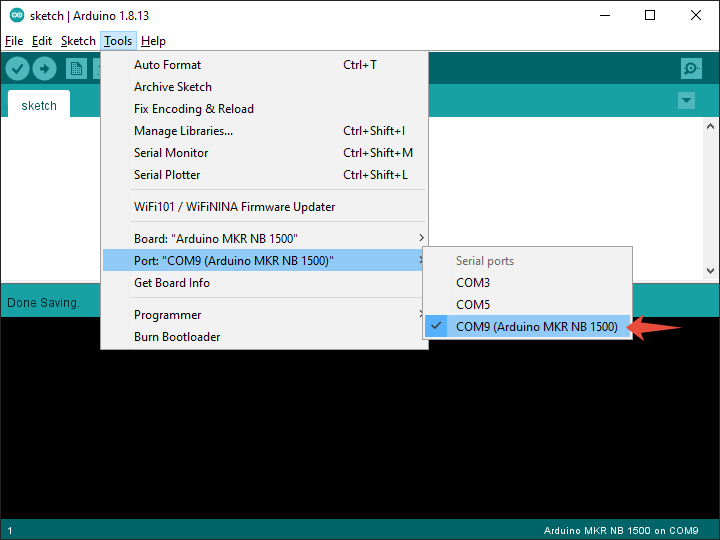Click the Verify checkmark icon

[x=17, y=68]
